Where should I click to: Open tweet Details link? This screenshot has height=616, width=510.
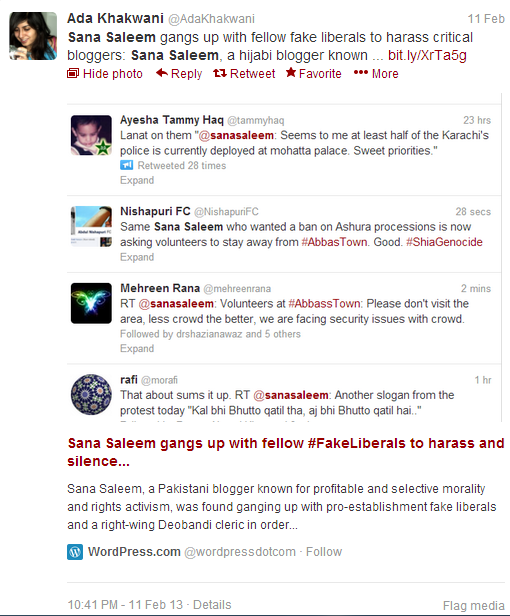[x=212, y=605]
